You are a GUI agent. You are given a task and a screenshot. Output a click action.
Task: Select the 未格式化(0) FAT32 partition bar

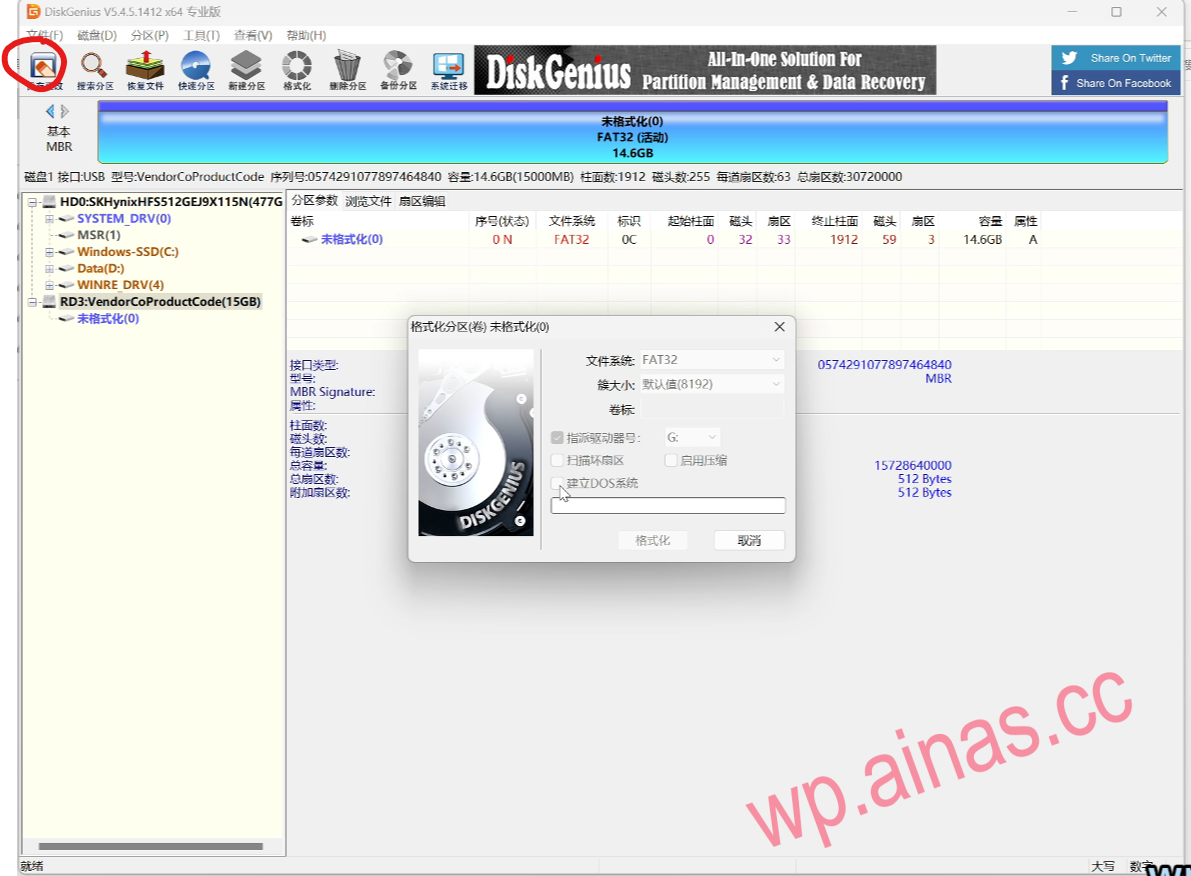pos(632,133)
